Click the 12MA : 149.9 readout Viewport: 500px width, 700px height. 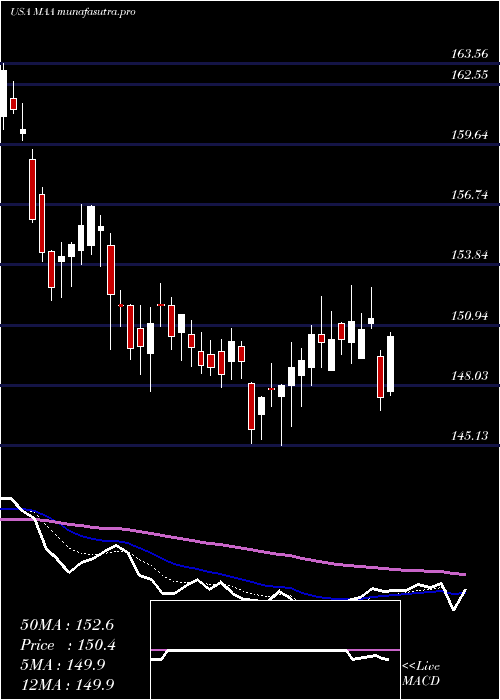pos(67,684)
